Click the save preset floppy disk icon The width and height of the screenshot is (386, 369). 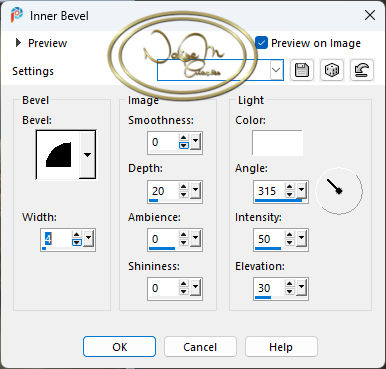[302, 70]
